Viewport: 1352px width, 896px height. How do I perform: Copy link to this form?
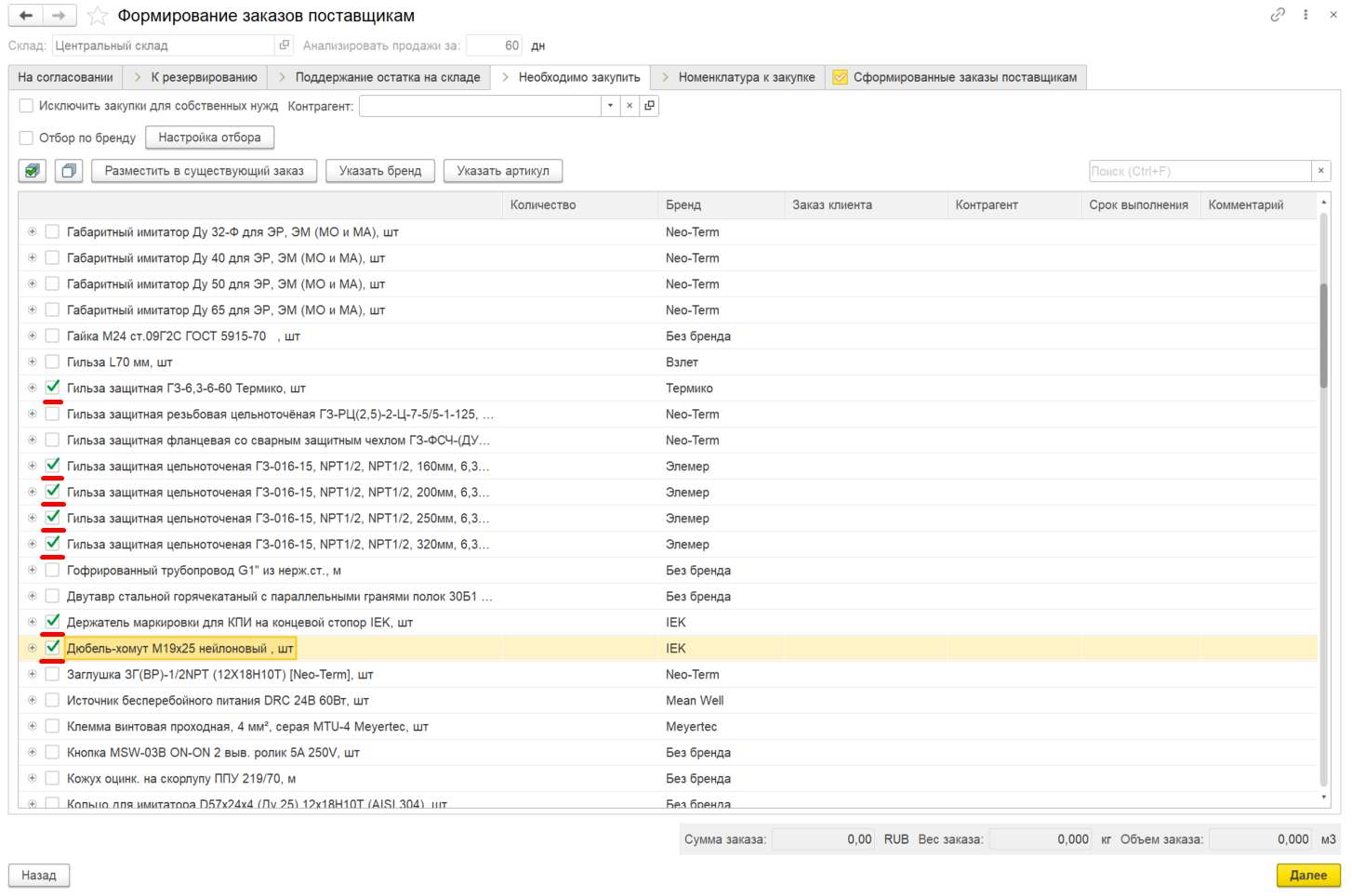[x=1278, y=15]
